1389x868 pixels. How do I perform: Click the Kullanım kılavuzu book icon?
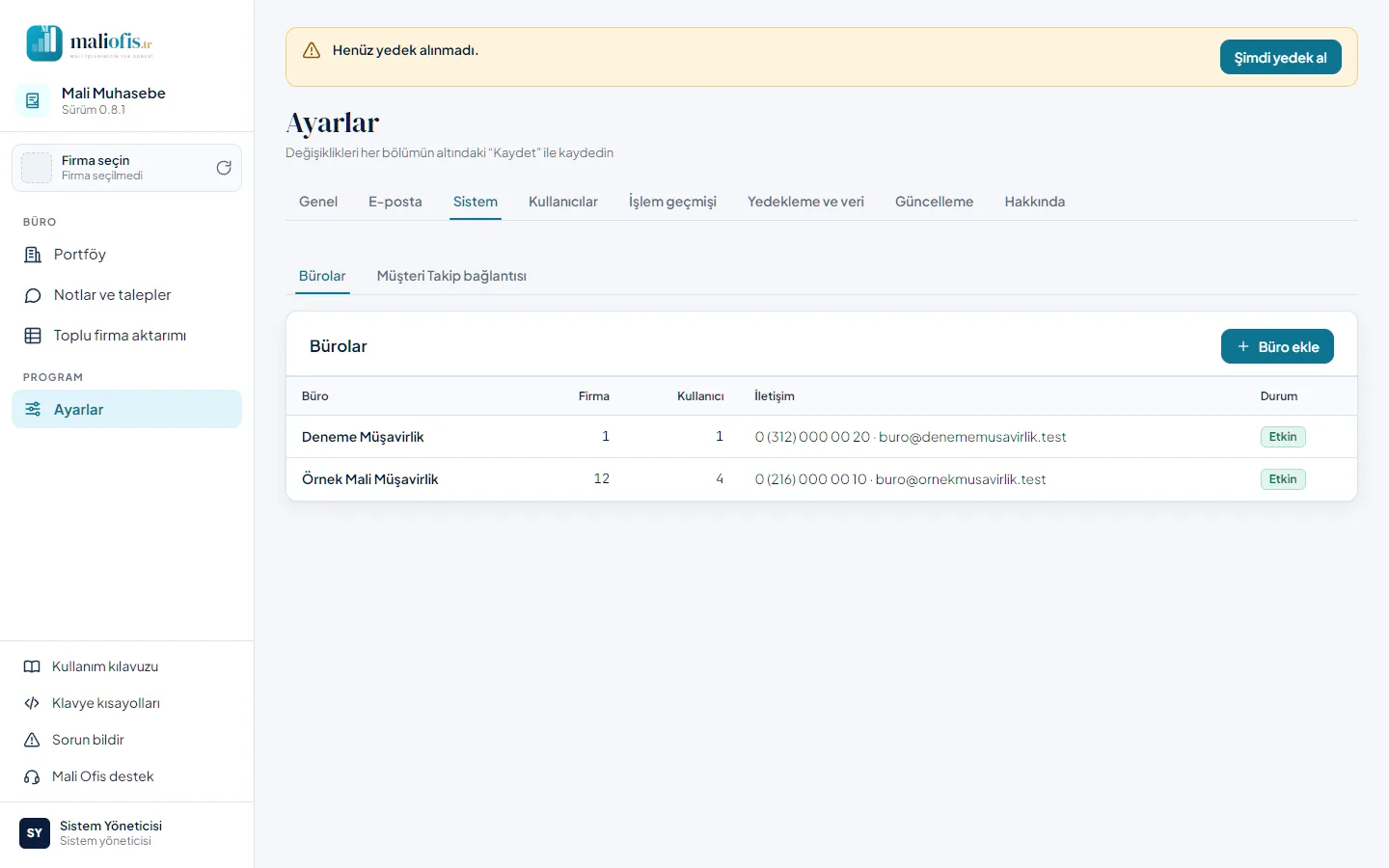click(x=32, y=666)
